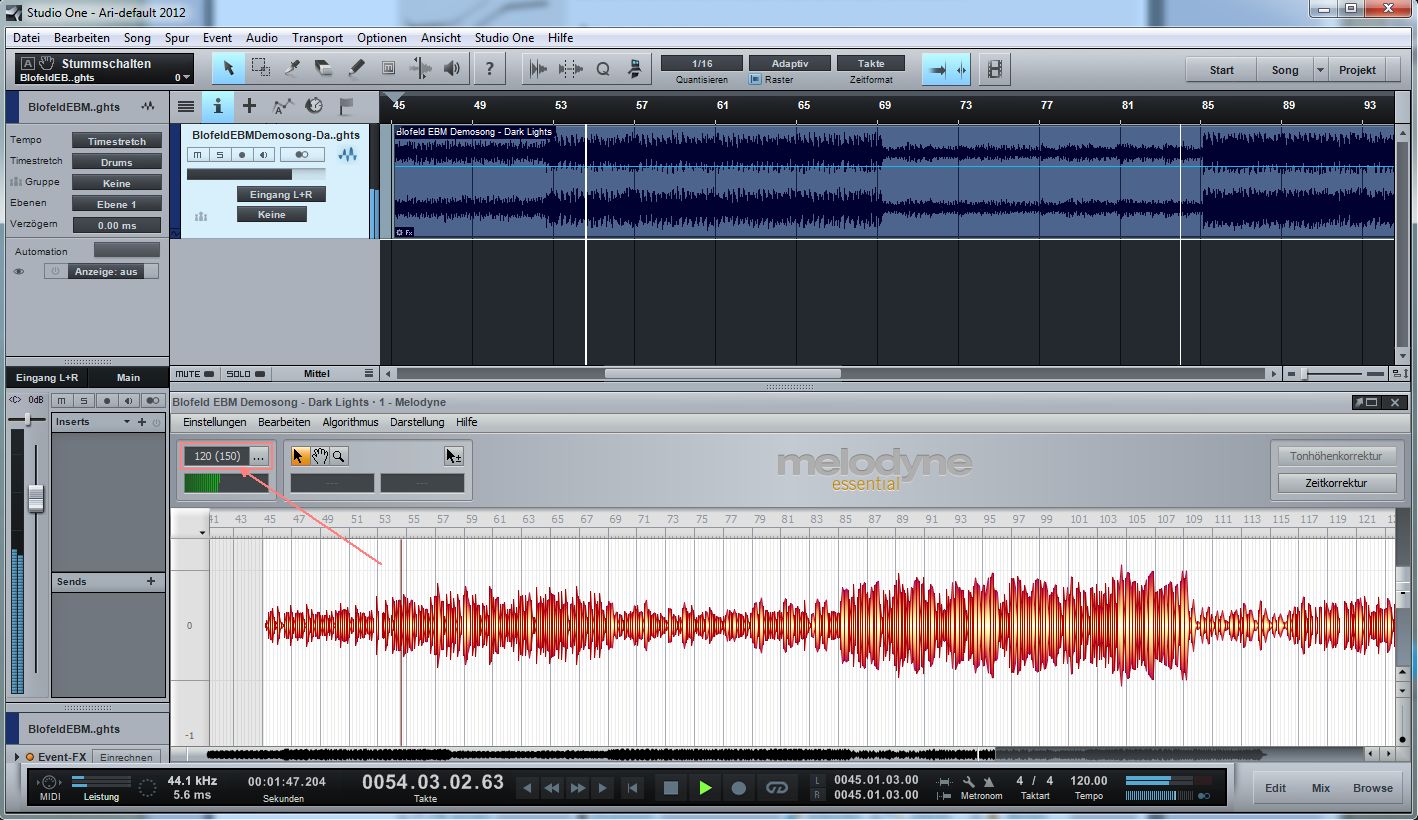Expand the Song button dropdown arrow

coord(1320,70)
